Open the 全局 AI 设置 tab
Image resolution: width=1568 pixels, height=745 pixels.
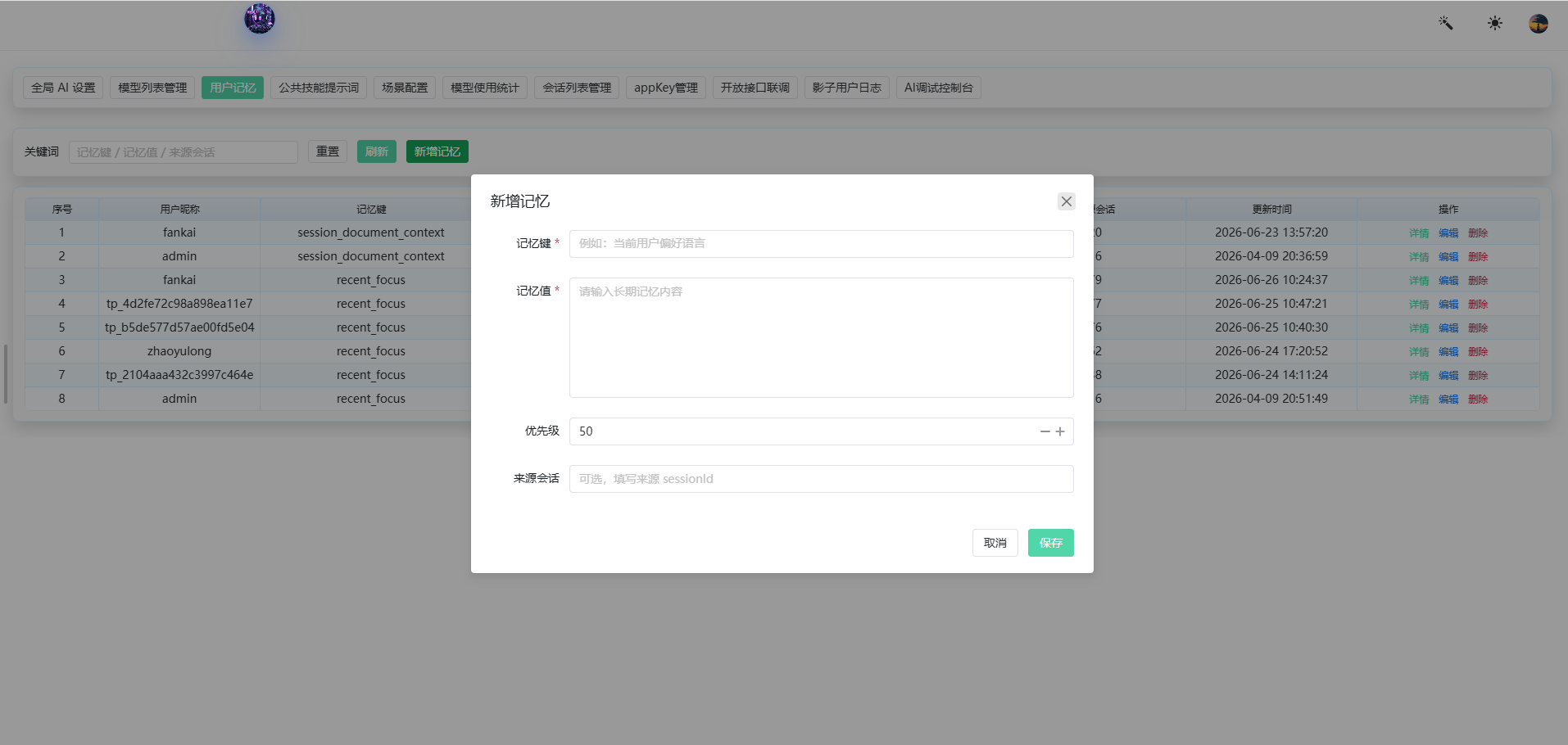[x=63, y=88]
